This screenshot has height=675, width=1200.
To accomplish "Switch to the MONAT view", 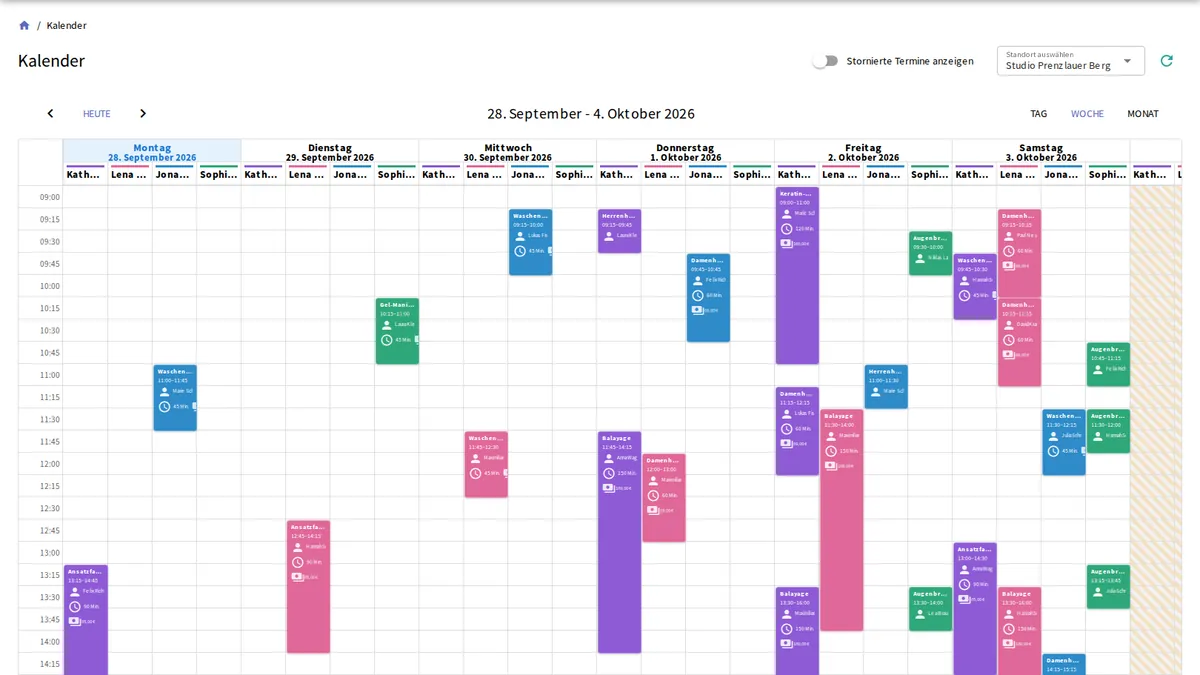I will [1143, 114].
